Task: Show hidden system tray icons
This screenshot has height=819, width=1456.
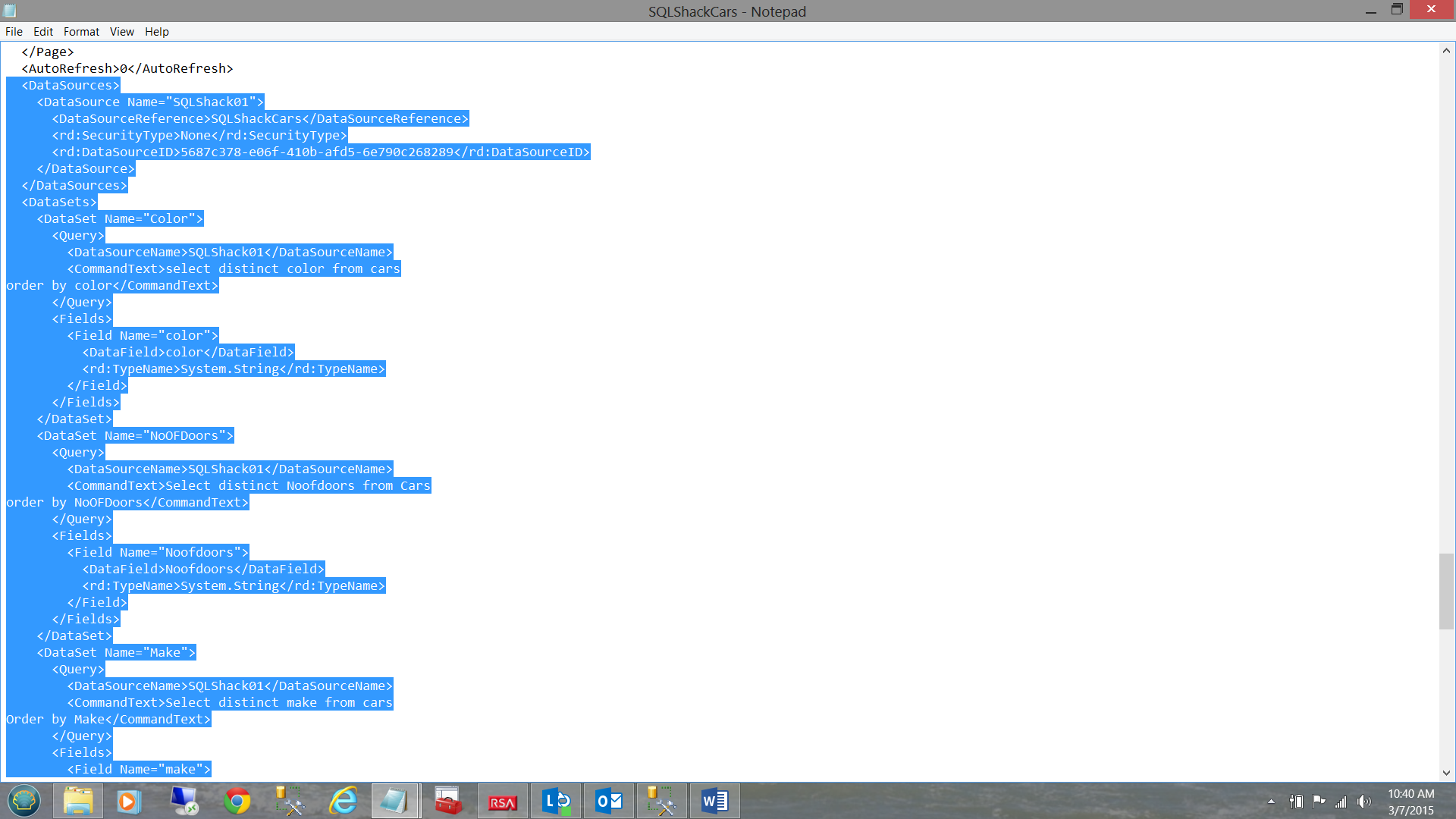Action: [x=1271, y=802]
